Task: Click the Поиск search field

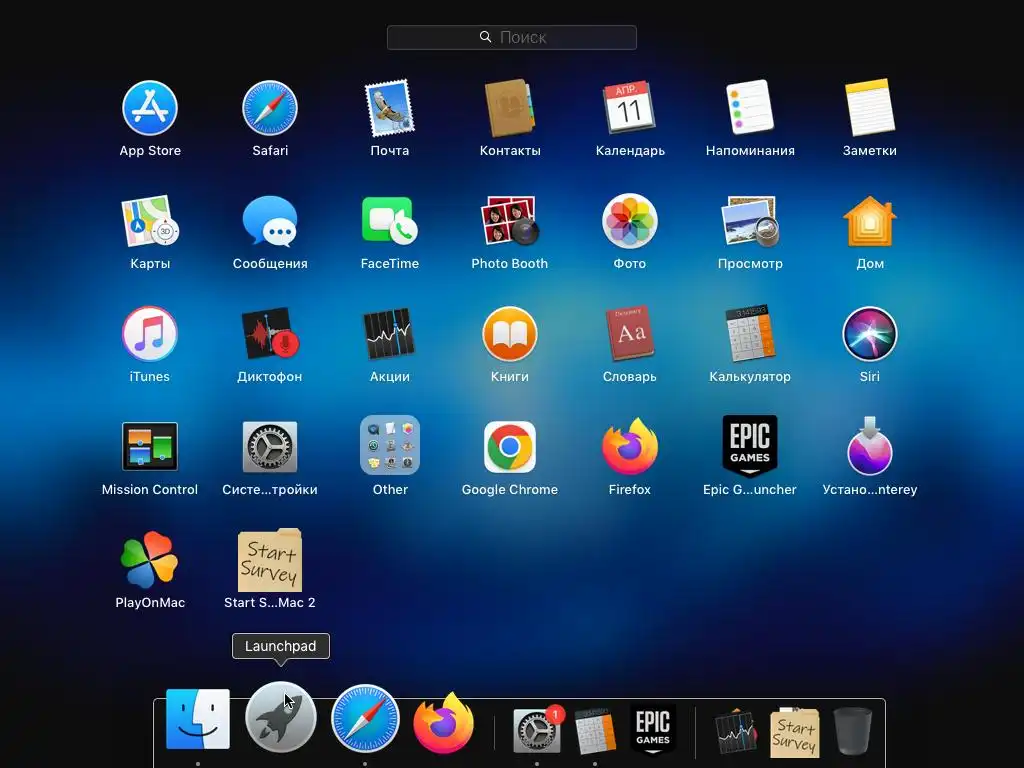Action: pos(512,37)
